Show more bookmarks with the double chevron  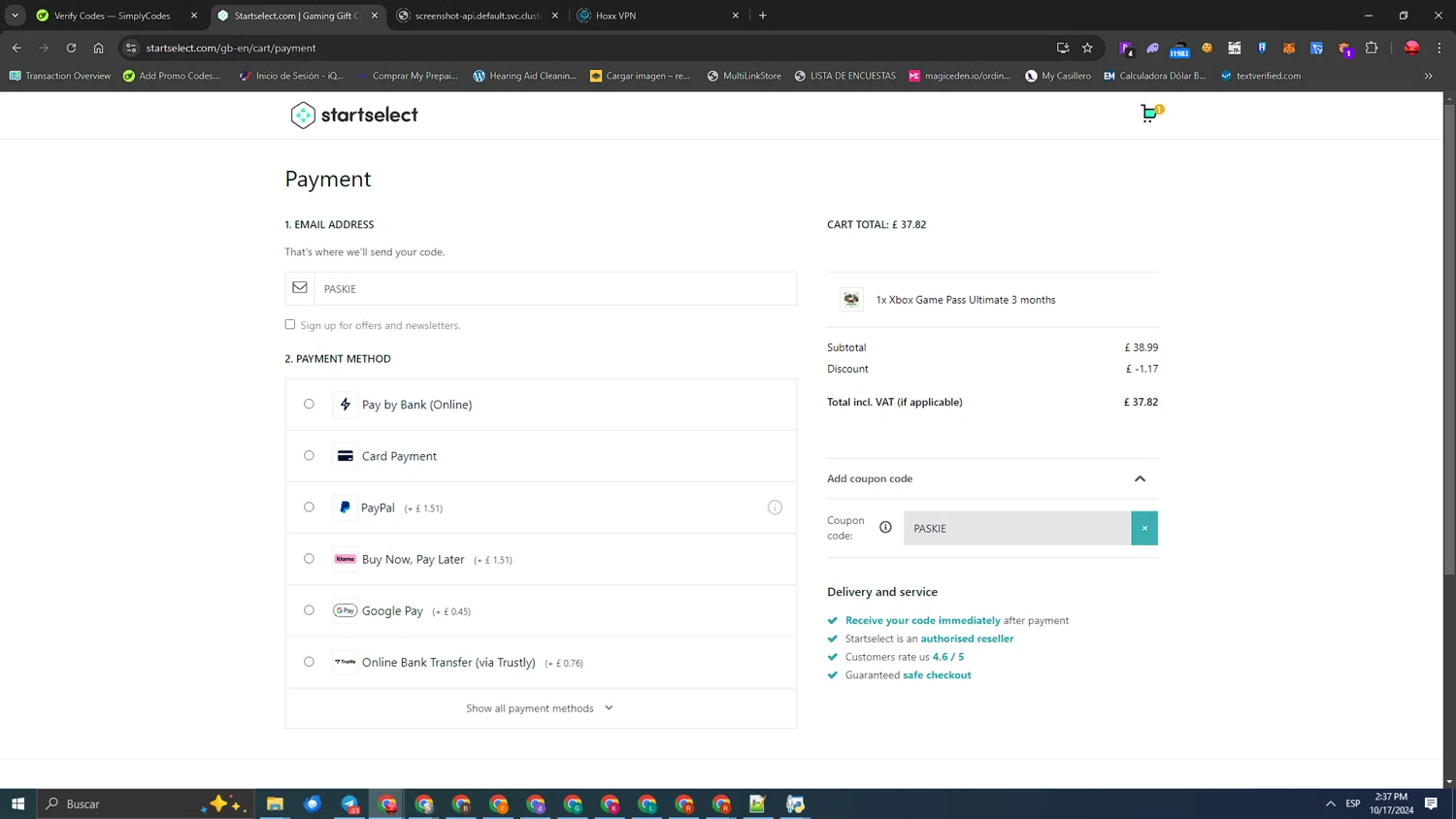click(x=1428, y=76)
